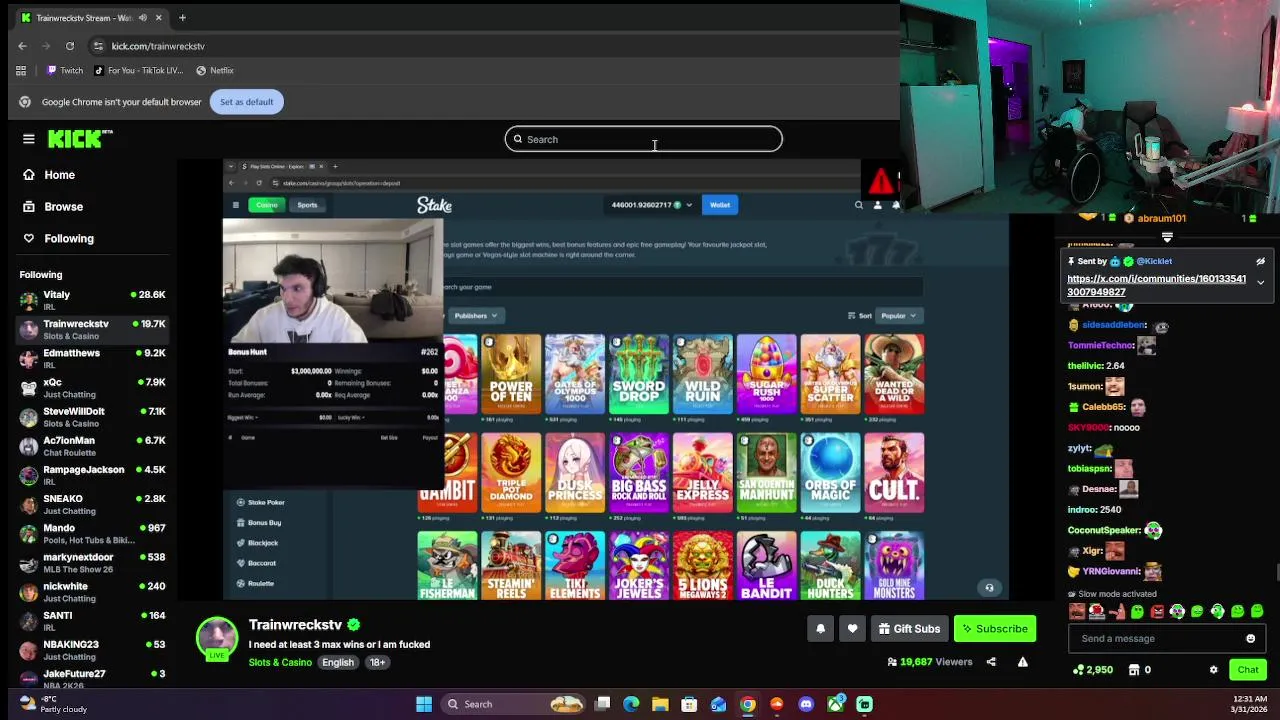Expand the pinned message chevron
The height and width of the screenshot is (720, 1280).
click(1260, 283)
